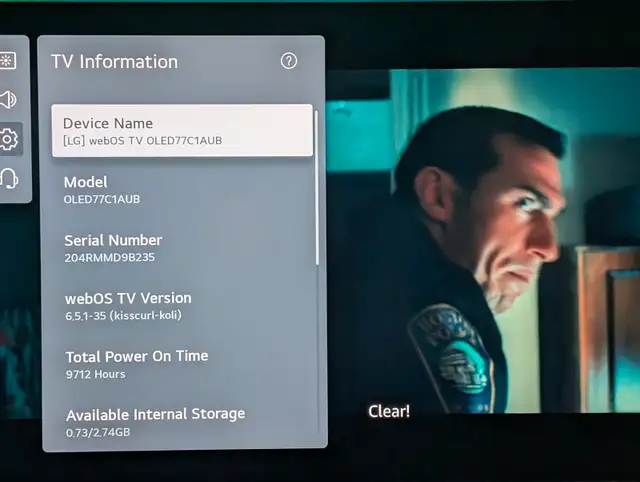Click version value 6.5.1-35 (kisscurl-koli)
The height and width of the screenshot is (482, 640).
click(x=123, y=315)
